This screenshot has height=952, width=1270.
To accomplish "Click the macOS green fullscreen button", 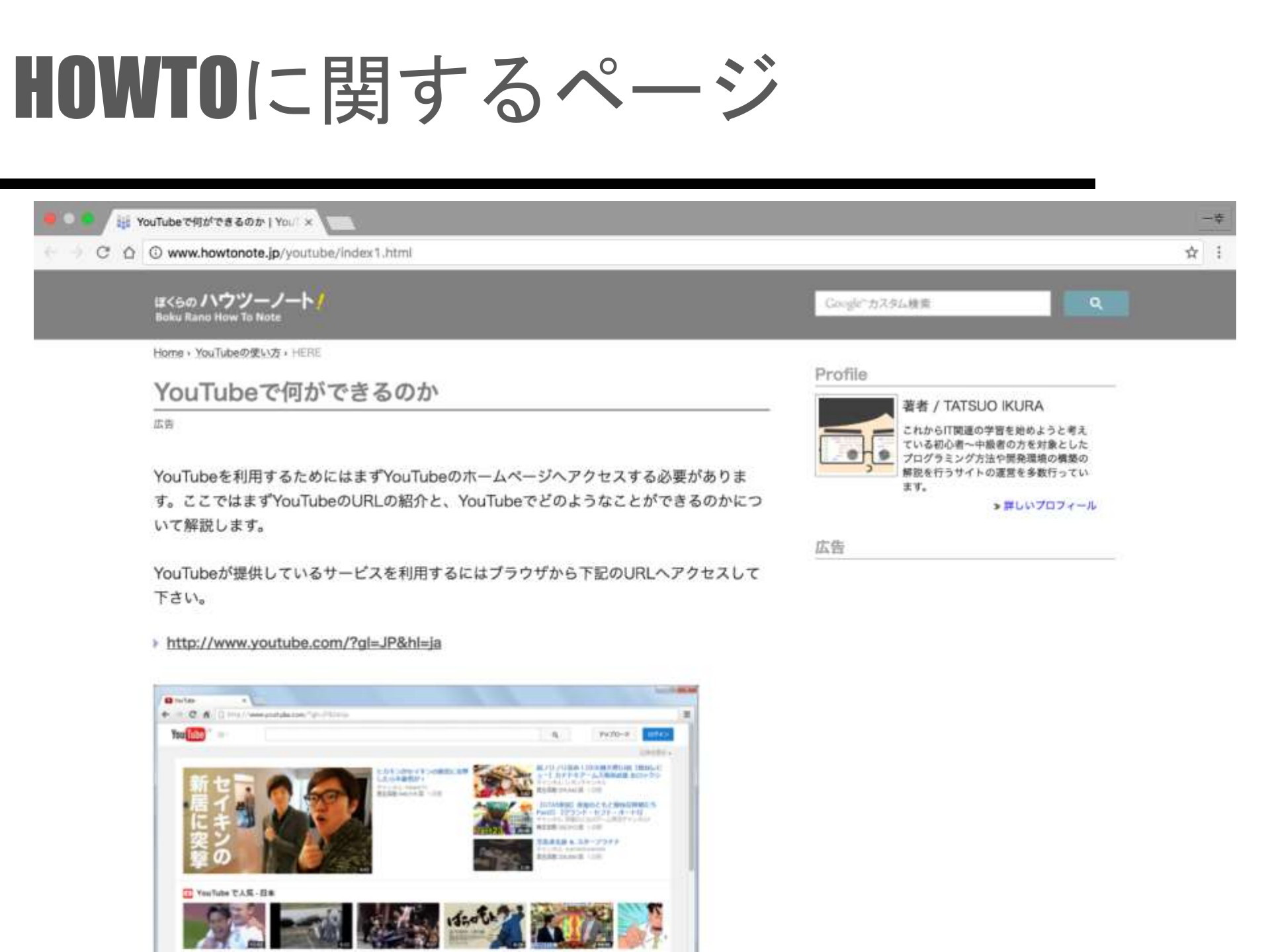I will click(x=88, y=219).
